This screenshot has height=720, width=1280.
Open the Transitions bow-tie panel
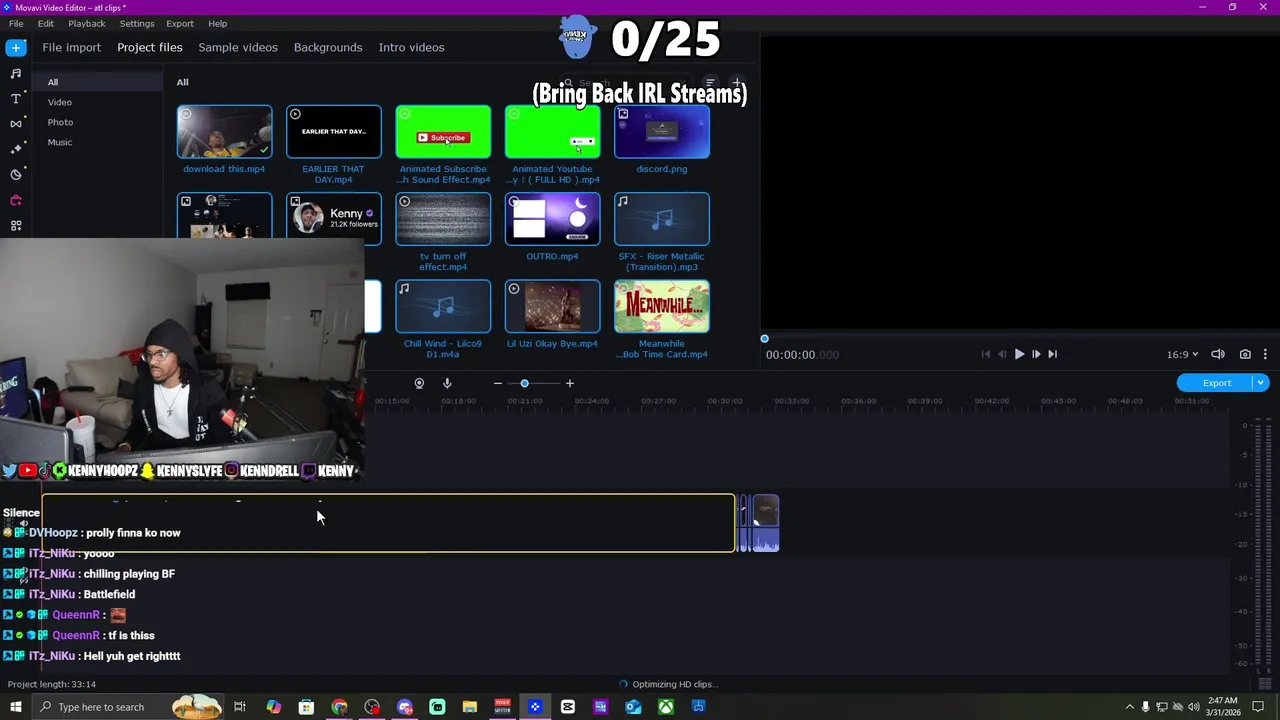pos(16,123)
